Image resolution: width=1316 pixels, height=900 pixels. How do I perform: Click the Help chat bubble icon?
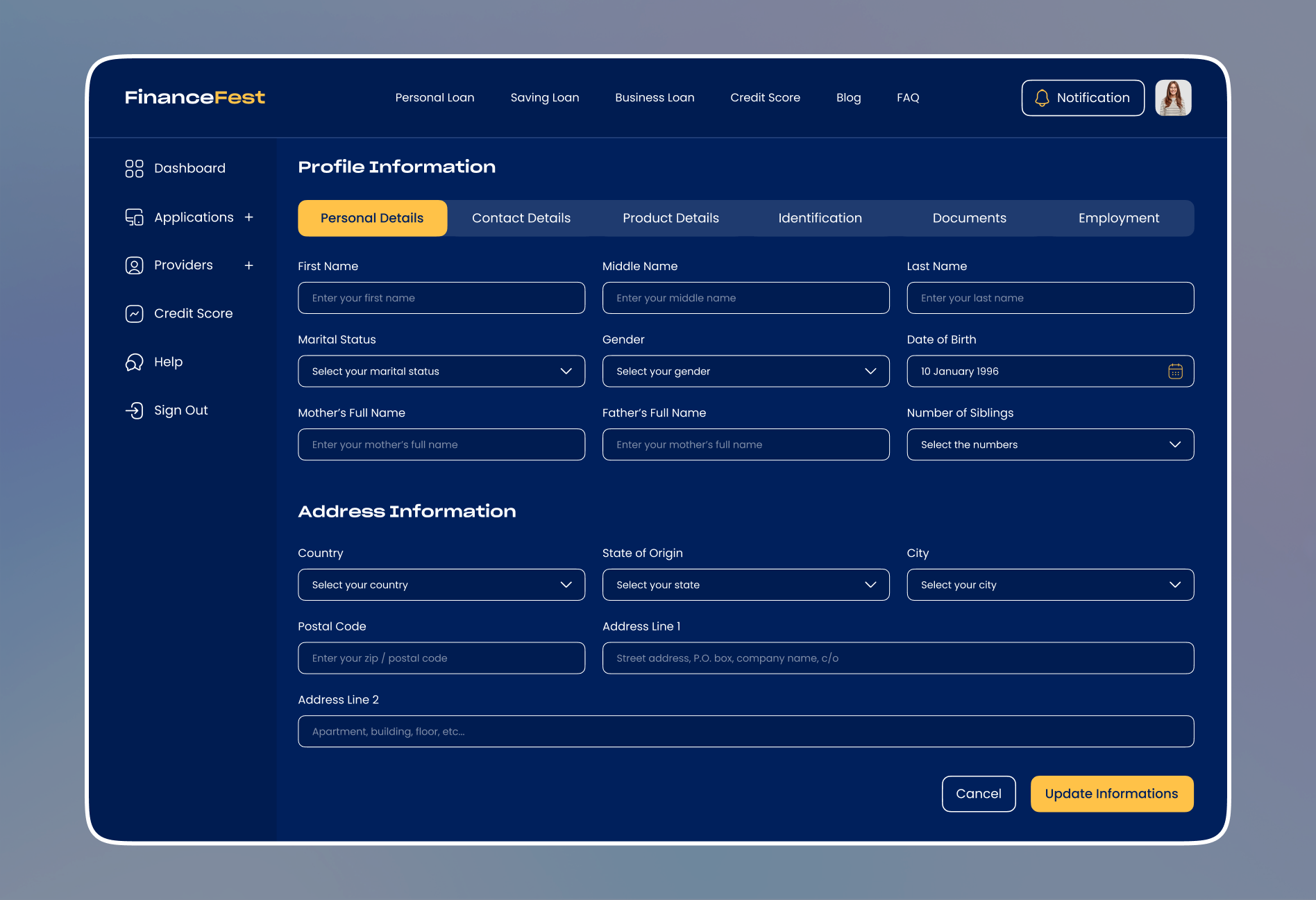134,362
